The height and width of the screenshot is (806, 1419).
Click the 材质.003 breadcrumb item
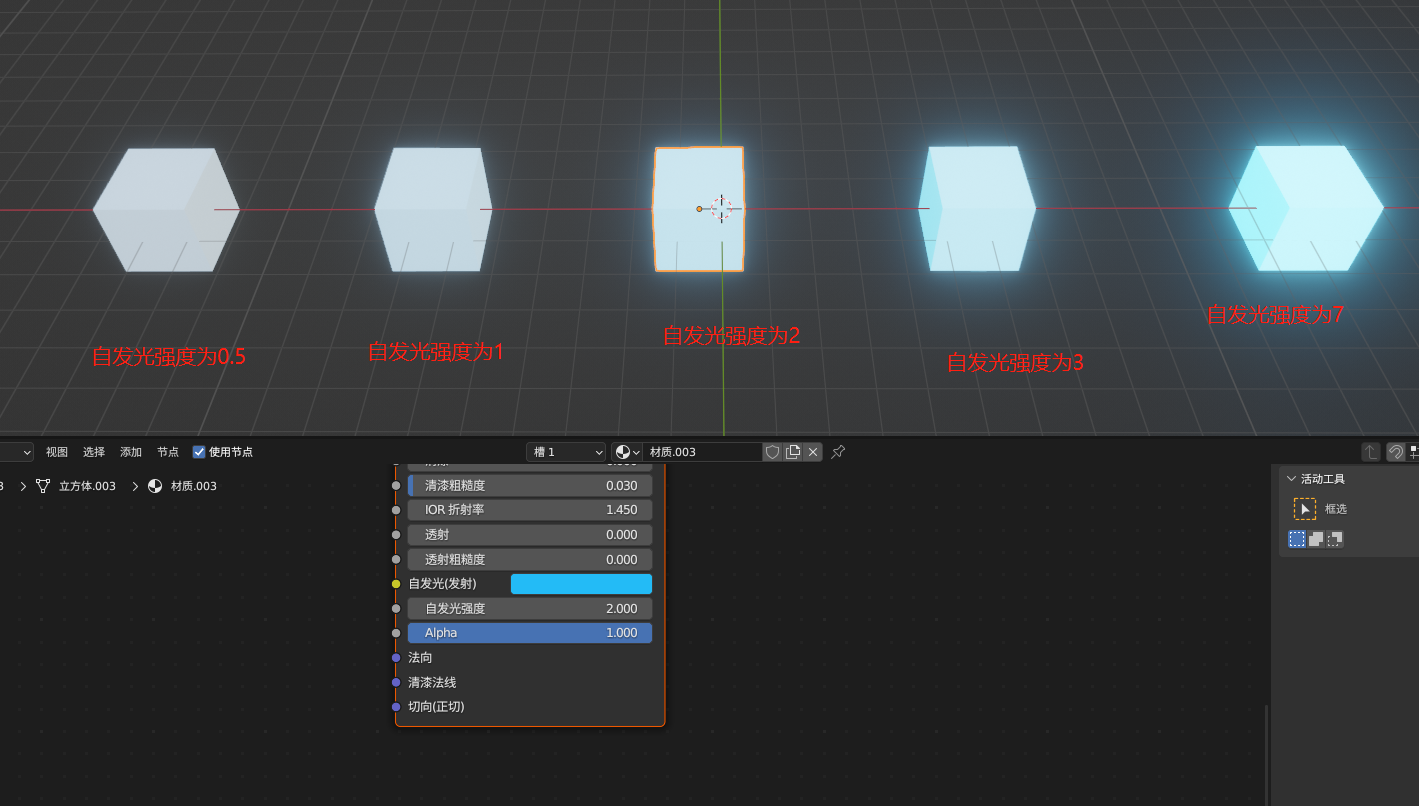click(x=182, y=486)
